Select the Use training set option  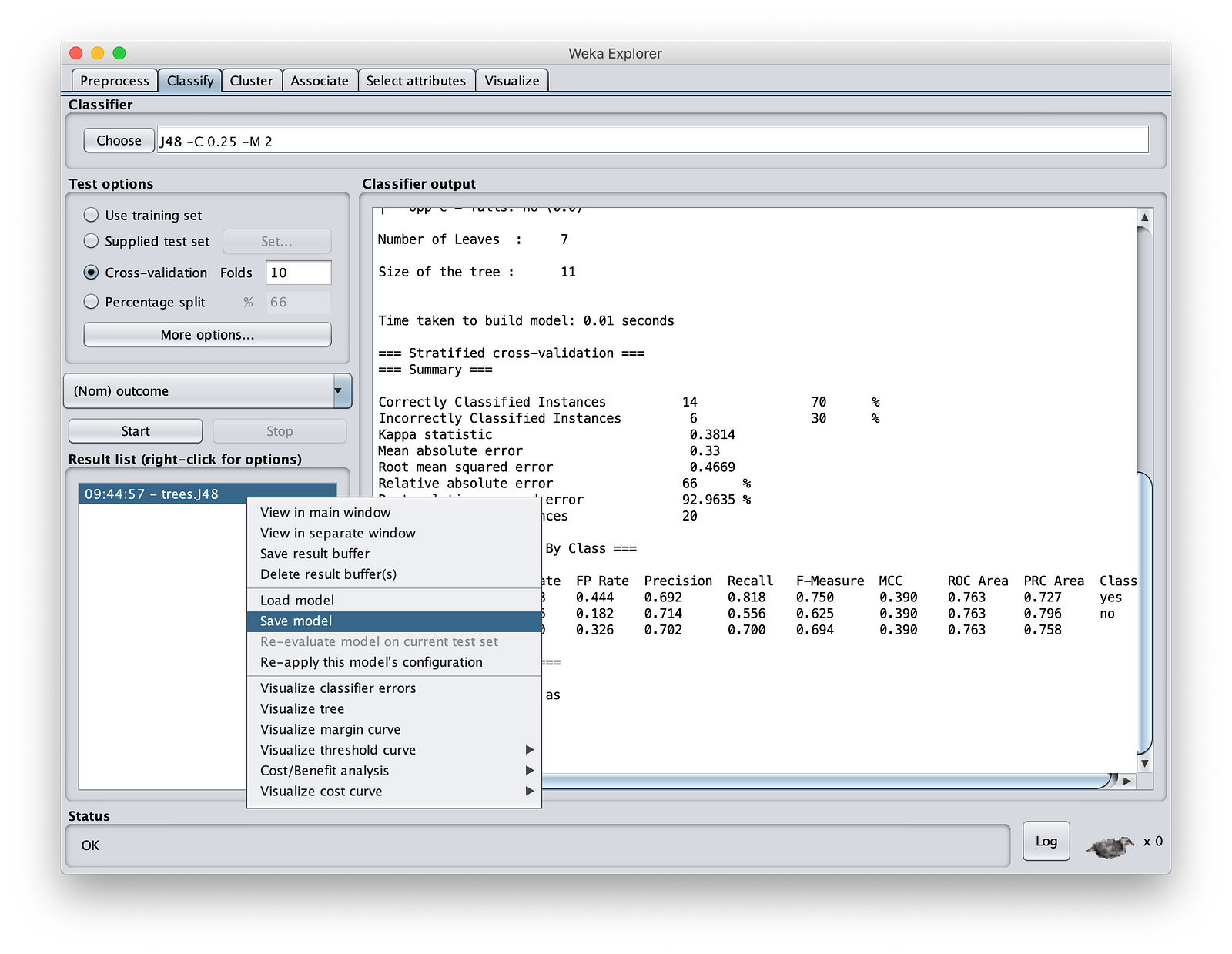point(92,215)
